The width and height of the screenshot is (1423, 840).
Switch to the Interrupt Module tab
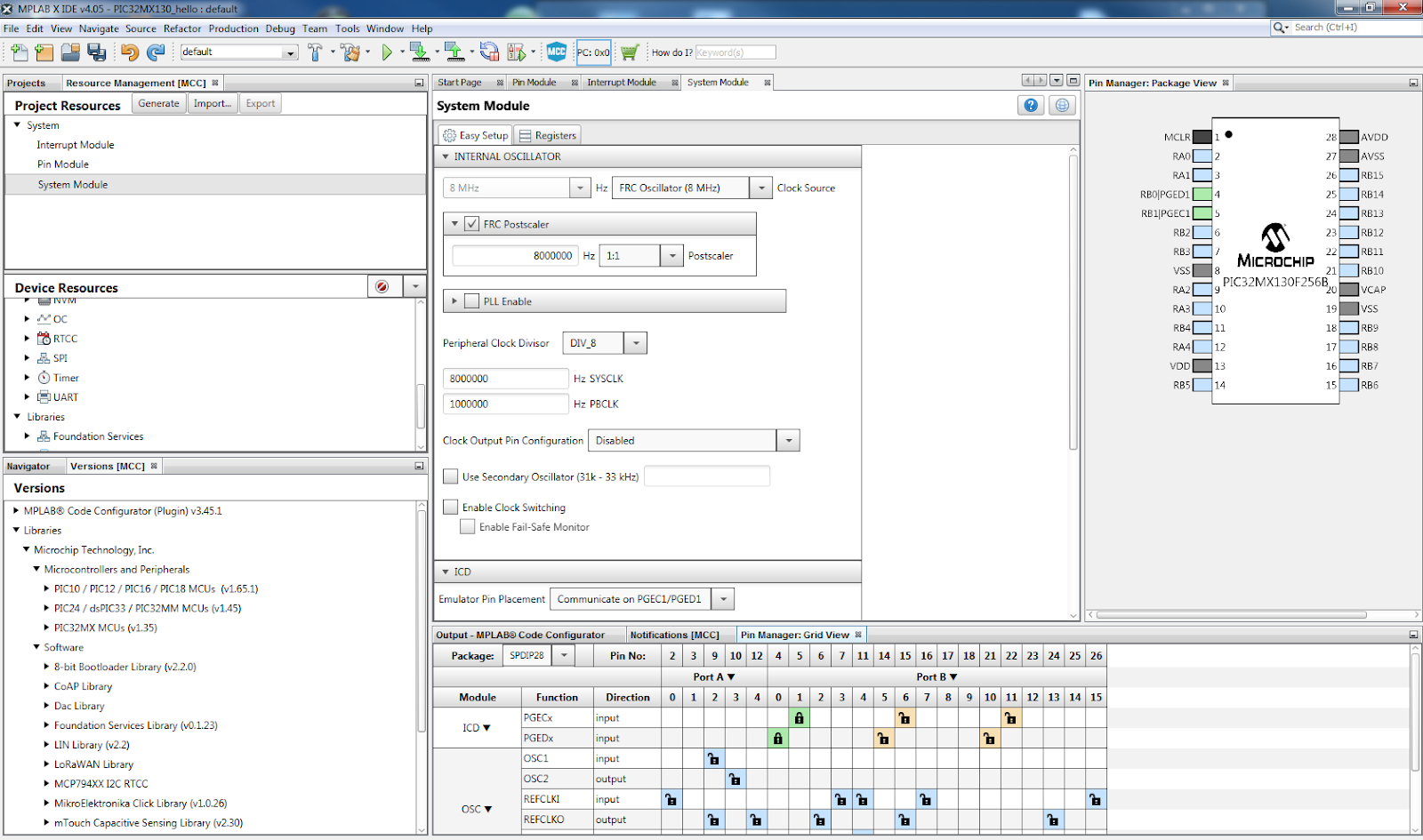click(x=622, y=83)
